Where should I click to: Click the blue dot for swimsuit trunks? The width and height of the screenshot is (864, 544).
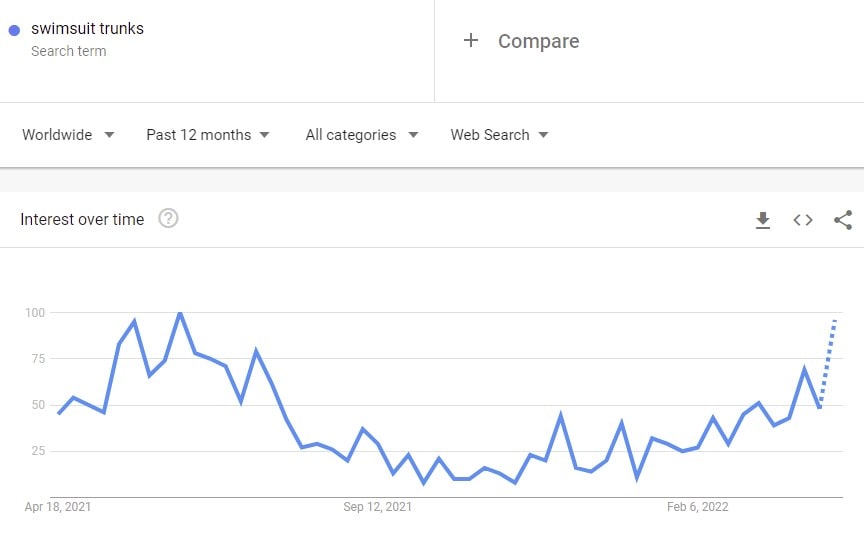(14, 30)
